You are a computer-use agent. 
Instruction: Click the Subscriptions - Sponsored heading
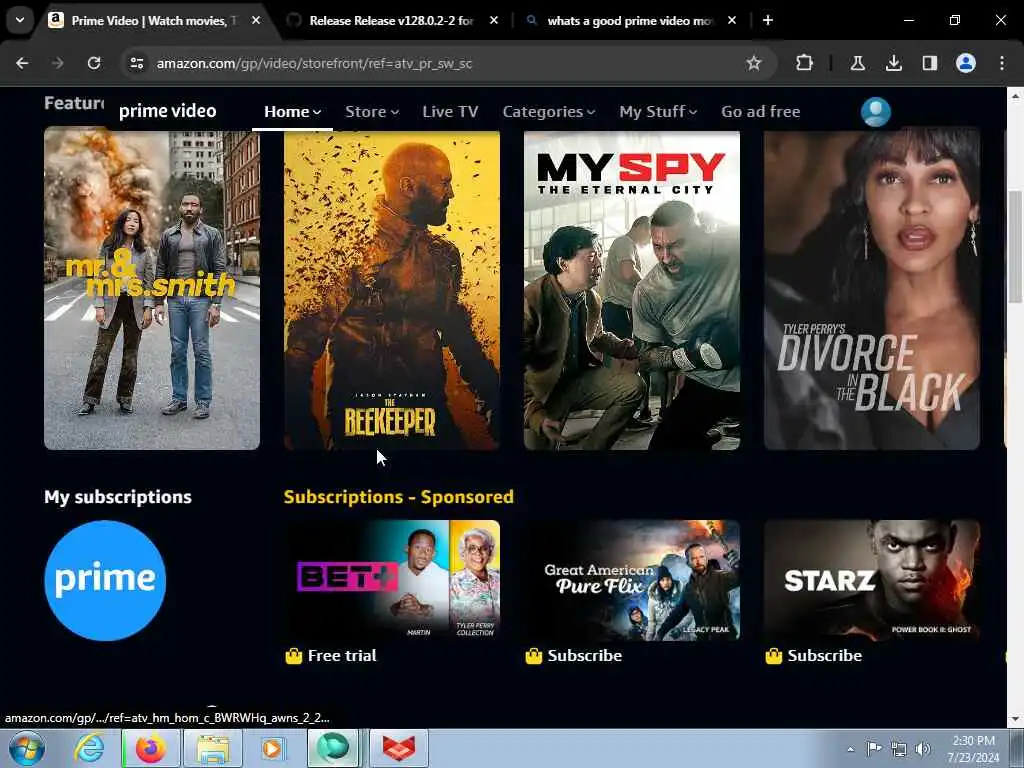pyautogui.click(x=398, y=497)
